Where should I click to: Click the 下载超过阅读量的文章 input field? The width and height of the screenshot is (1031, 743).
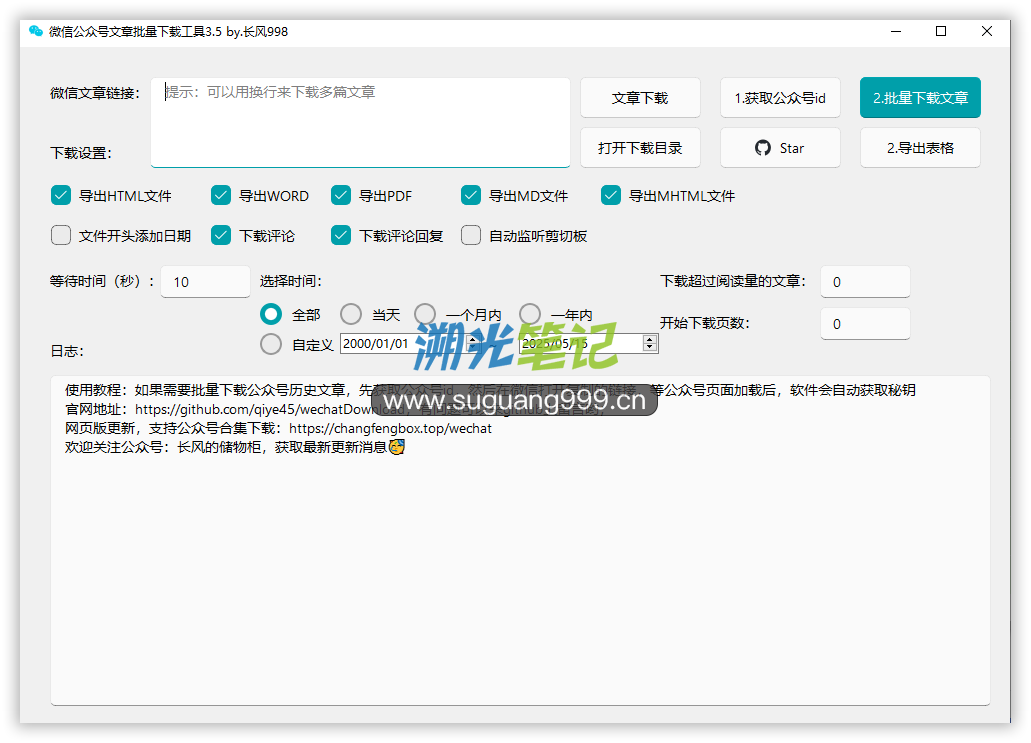865,282
